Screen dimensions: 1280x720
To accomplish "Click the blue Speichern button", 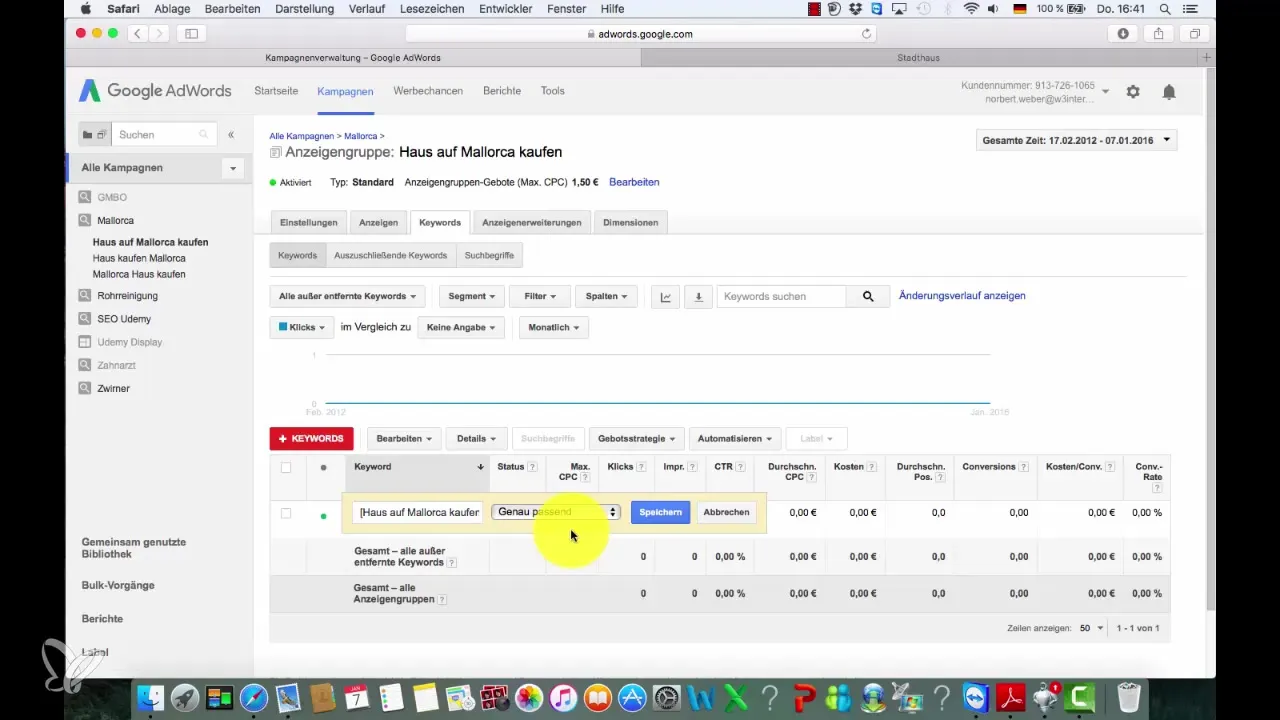I will pyautogui.click(x=660, y=512).
